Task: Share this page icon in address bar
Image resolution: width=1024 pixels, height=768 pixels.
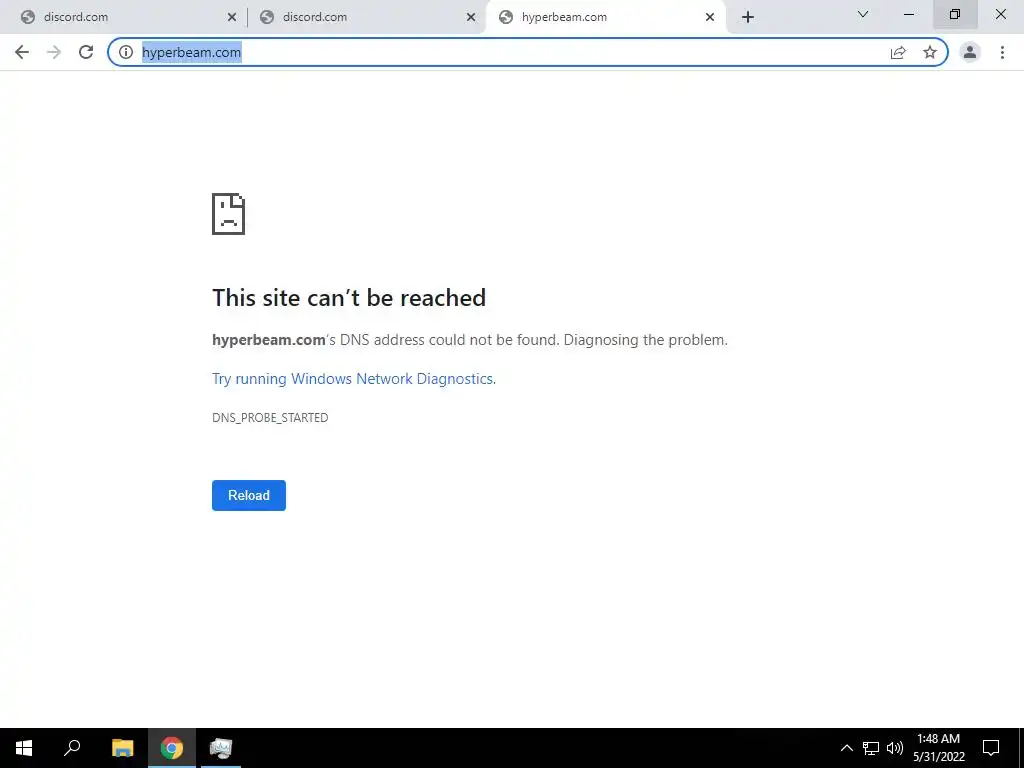Action: (898, 52)
